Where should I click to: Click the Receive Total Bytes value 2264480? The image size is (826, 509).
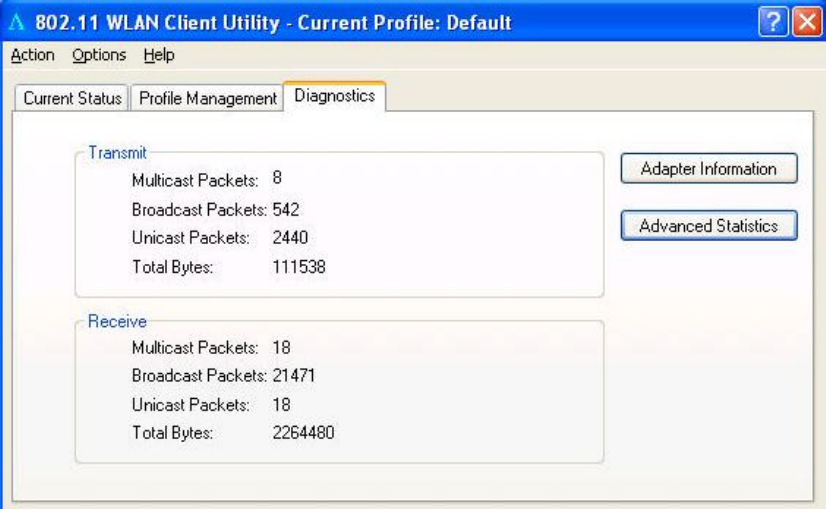pos(303,433)
